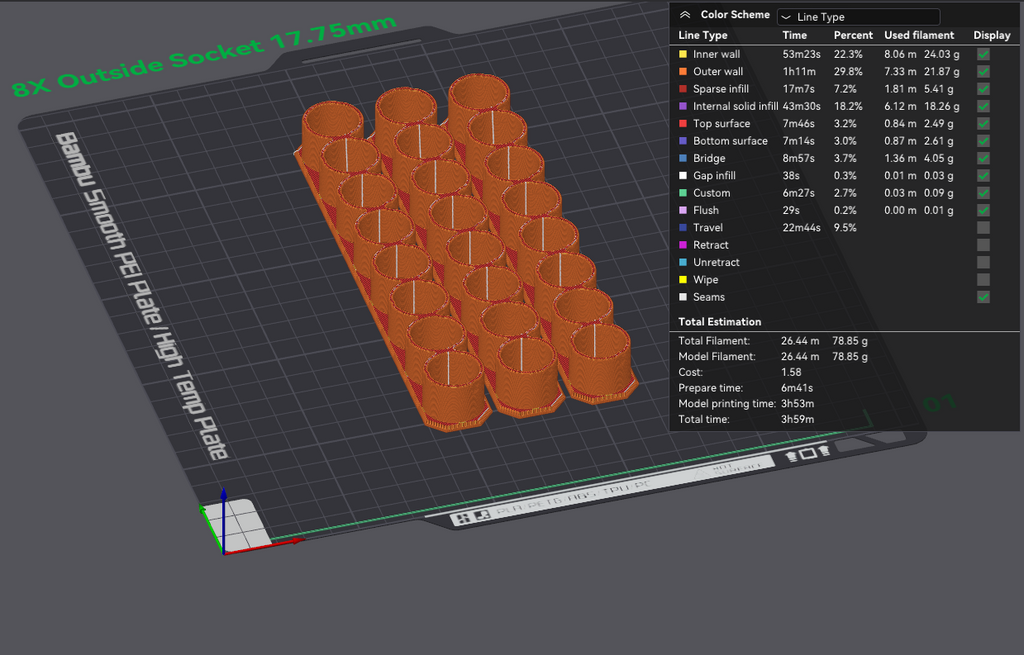This screenshot has width=1024, height=655.
Task: Click the Total Estimation heading
Action: click(720, 321)
